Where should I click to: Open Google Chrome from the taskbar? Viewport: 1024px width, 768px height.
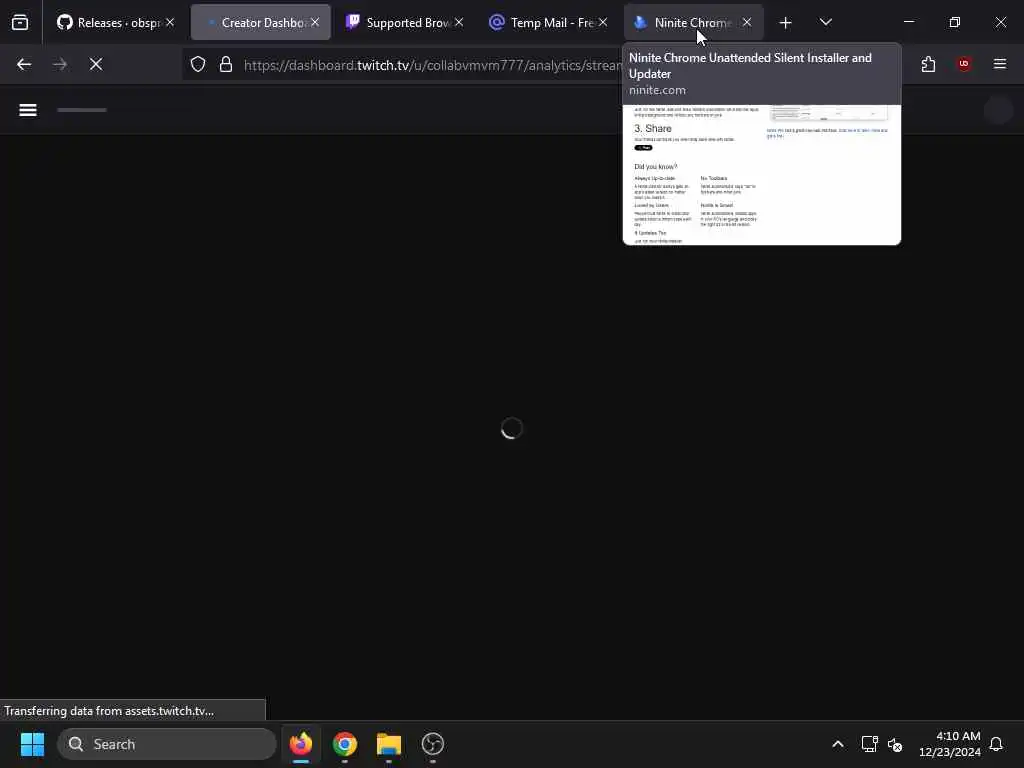(x=345, y=744)
